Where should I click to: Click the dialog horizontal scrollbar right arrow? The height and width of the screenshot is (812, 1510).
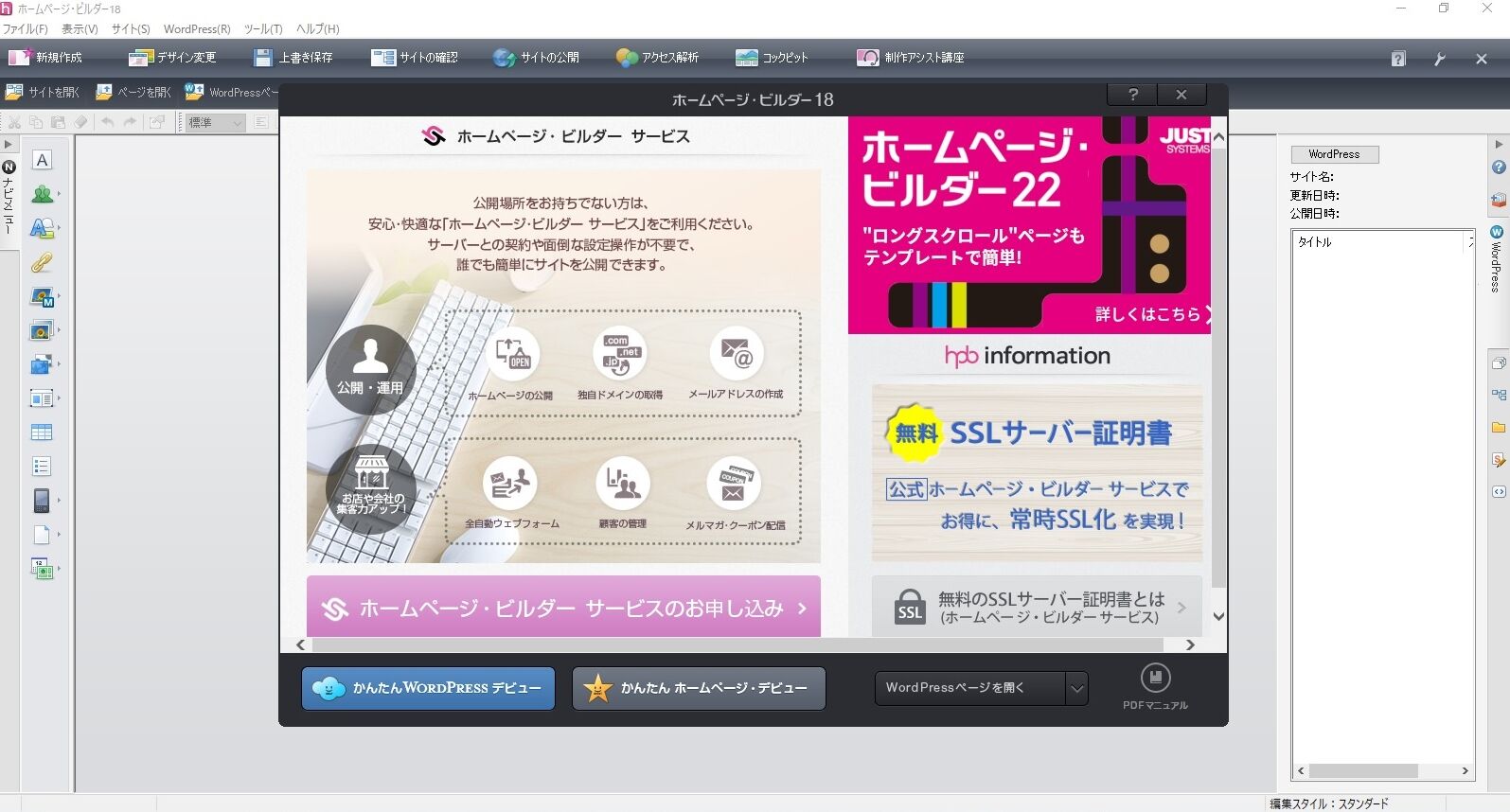pos(1190,645)
